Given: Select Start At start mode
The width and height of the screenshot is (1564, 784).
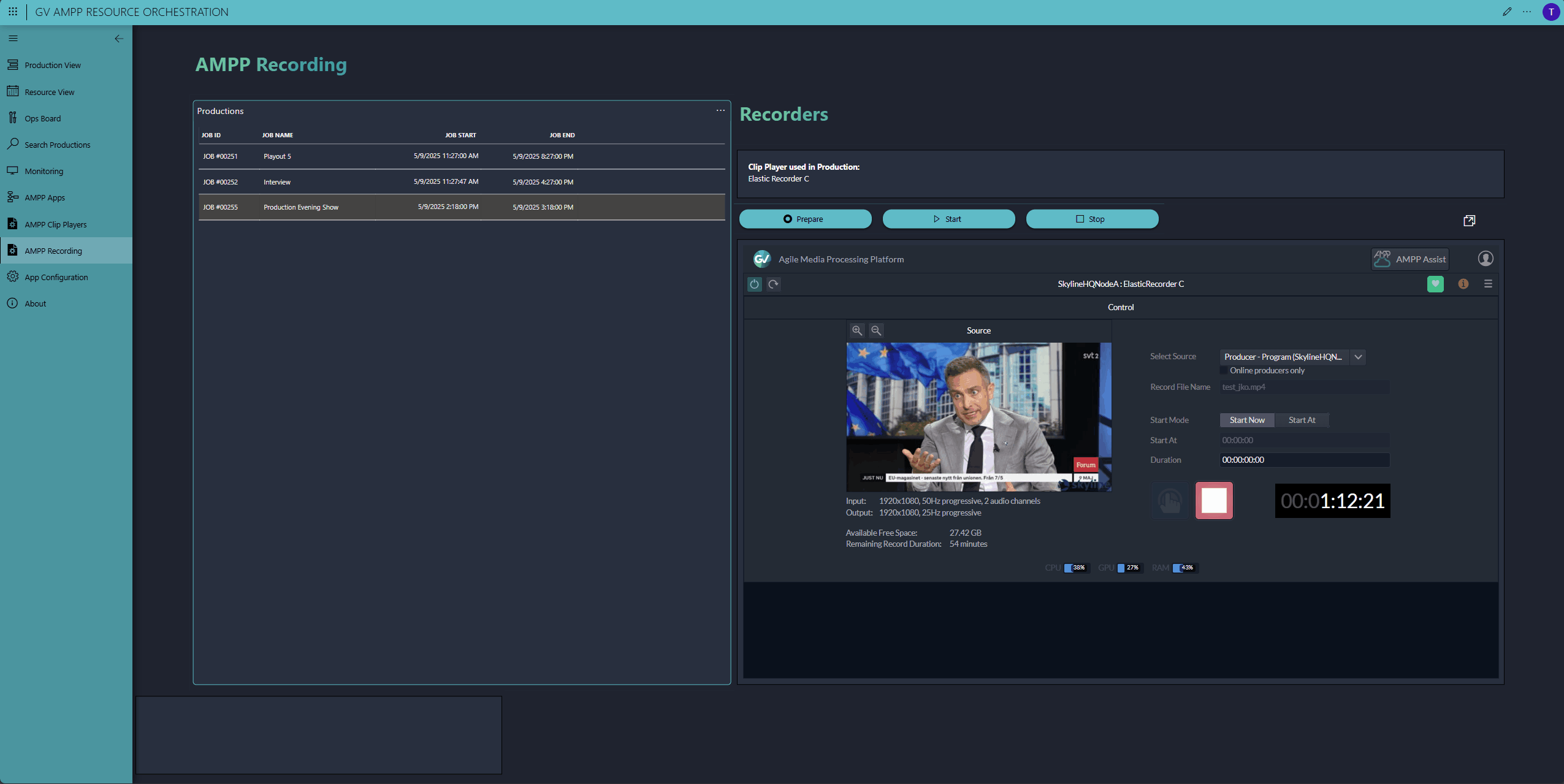Looking at the screenshot, I should 1302,420.
